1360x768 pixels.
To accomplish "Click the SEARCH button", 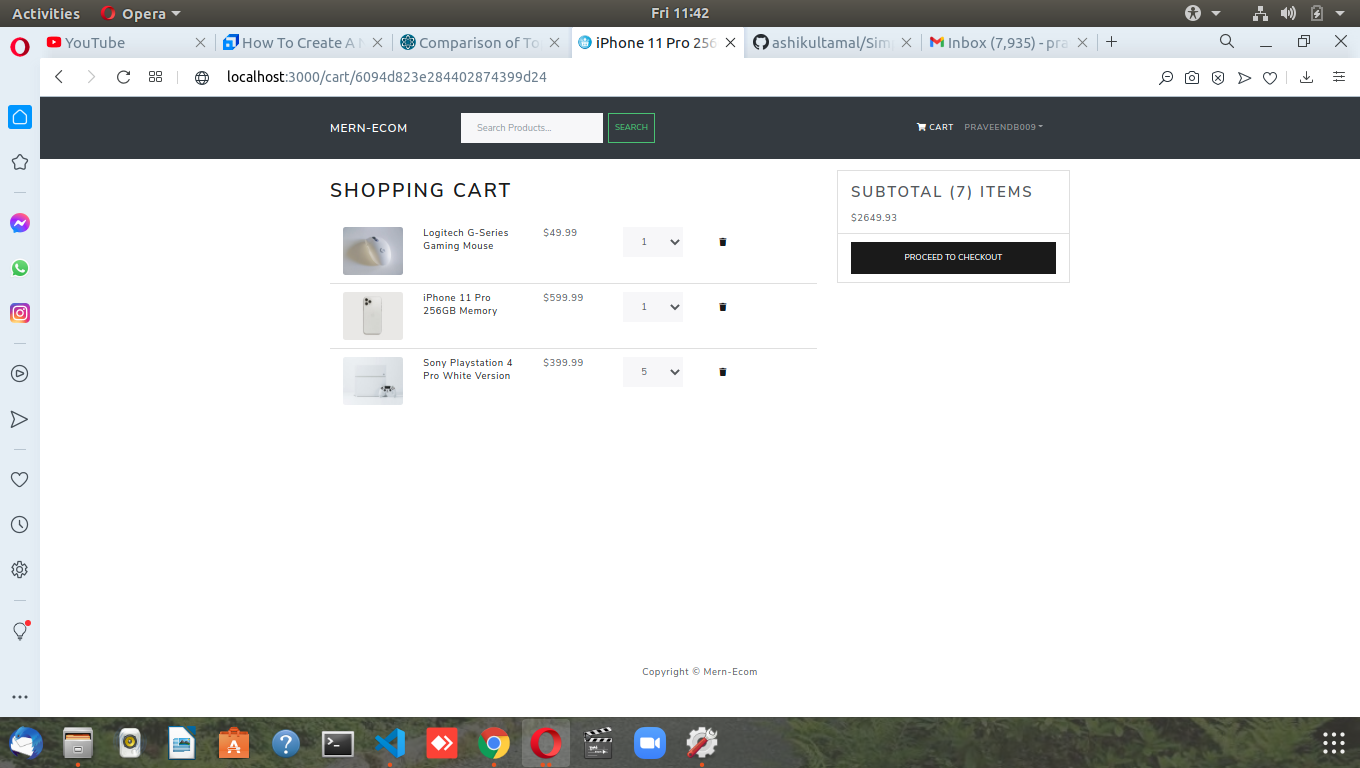I will click(631, 128).
